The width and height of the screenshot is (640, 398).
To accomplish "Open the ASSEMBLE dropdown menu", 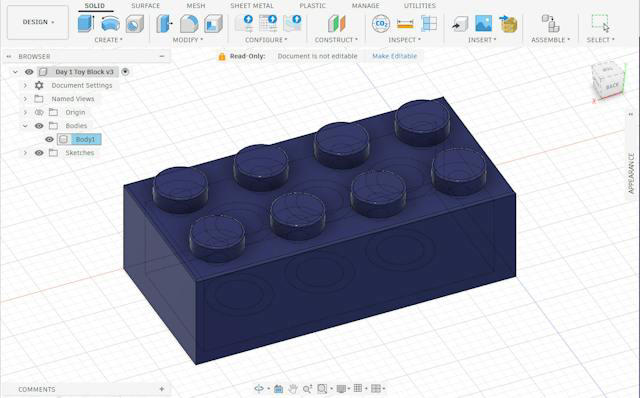I will pos(551,40).
